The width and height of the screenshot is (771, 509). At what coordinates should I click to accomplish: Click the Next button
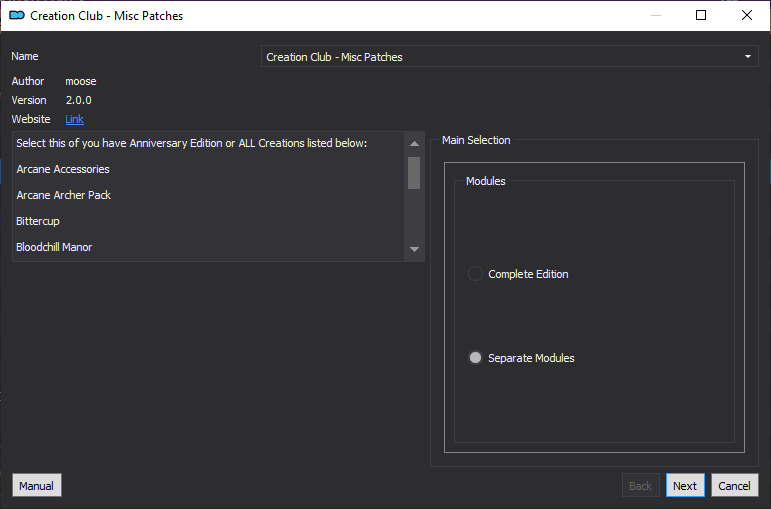pyautogui.click(x=685, y=485)
